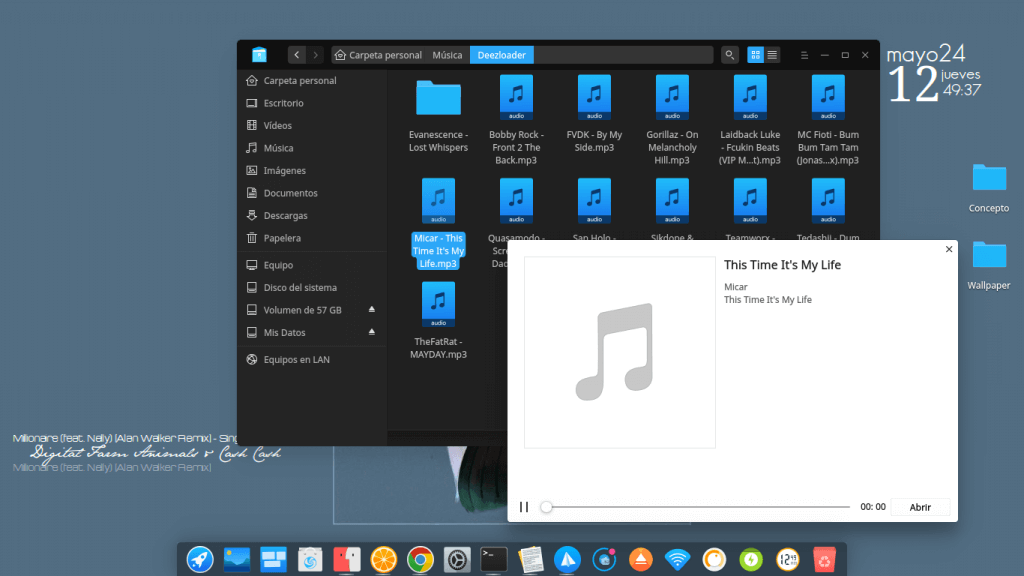This screenshot has height=576, width=1024.
Task: Select Música in the breadcrumb path
Action: (447, 55)
